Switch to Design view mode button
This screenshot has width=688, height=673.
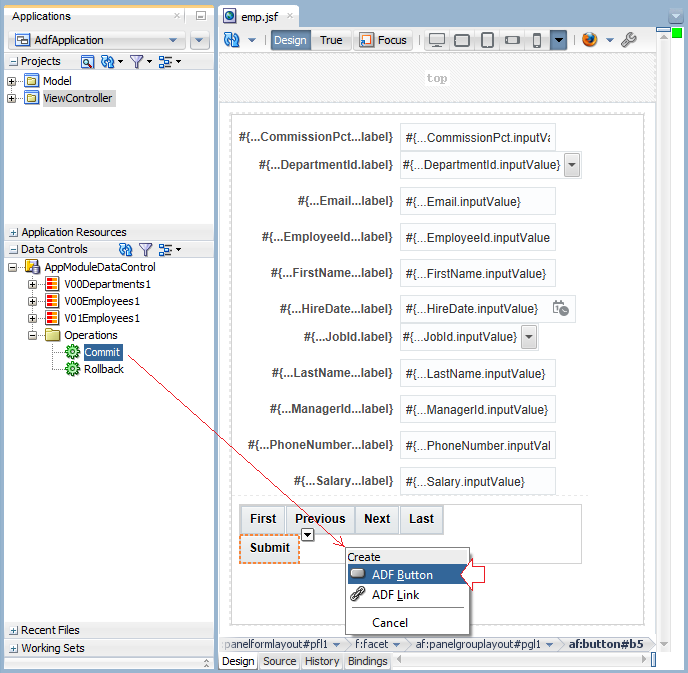point(290,40)
